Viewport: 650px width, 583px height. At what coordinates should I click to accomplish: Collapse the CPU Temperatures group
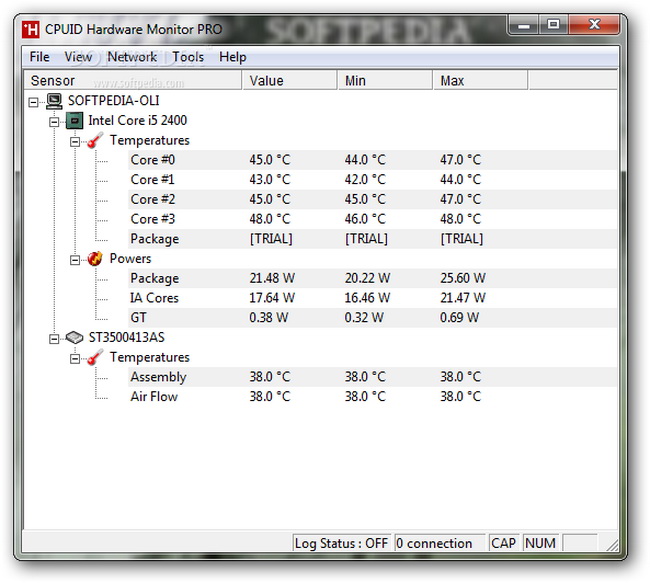75,142
